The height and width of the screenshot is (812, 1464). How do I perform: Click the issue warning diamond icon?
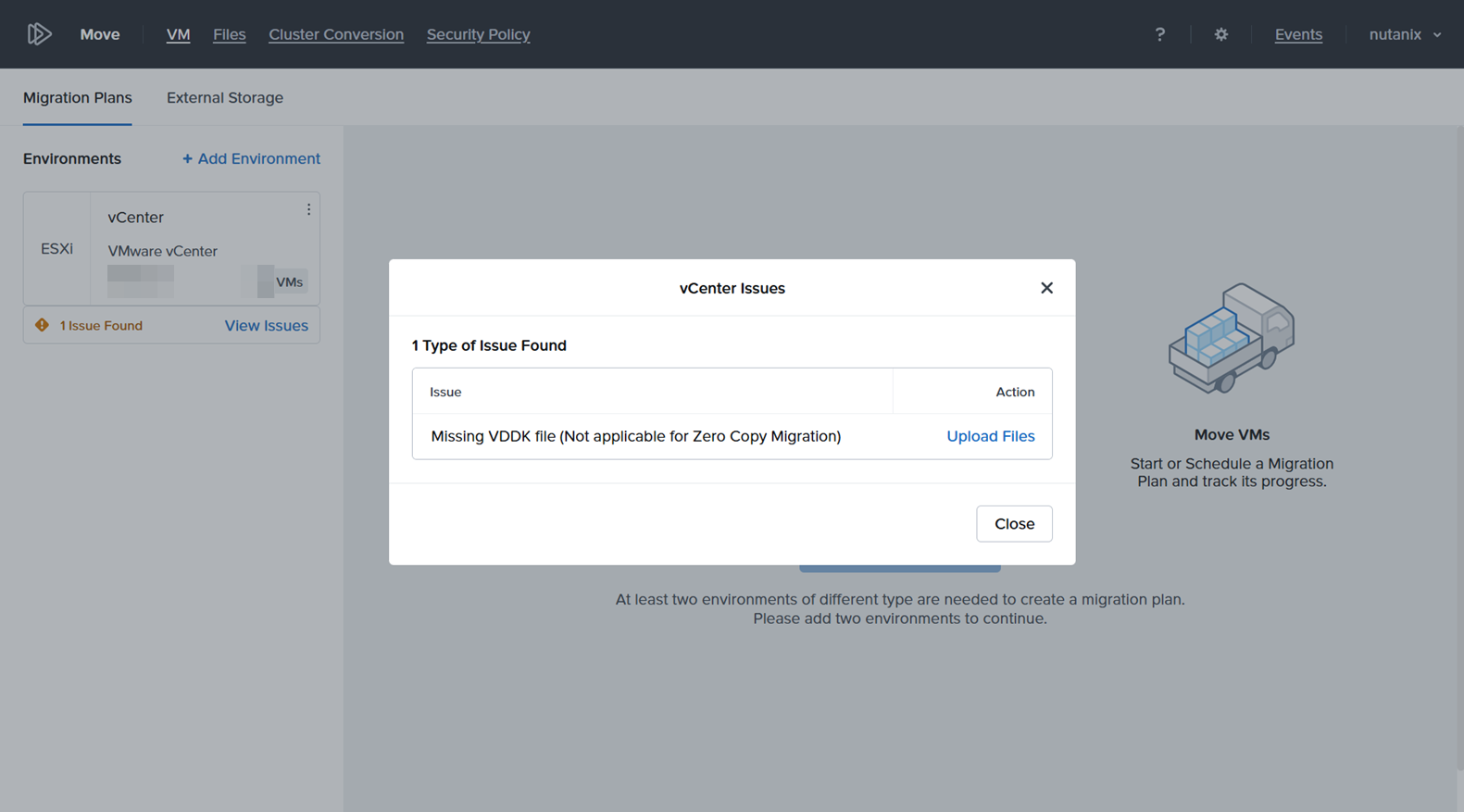pyautogui.click(x=42, y=325)
